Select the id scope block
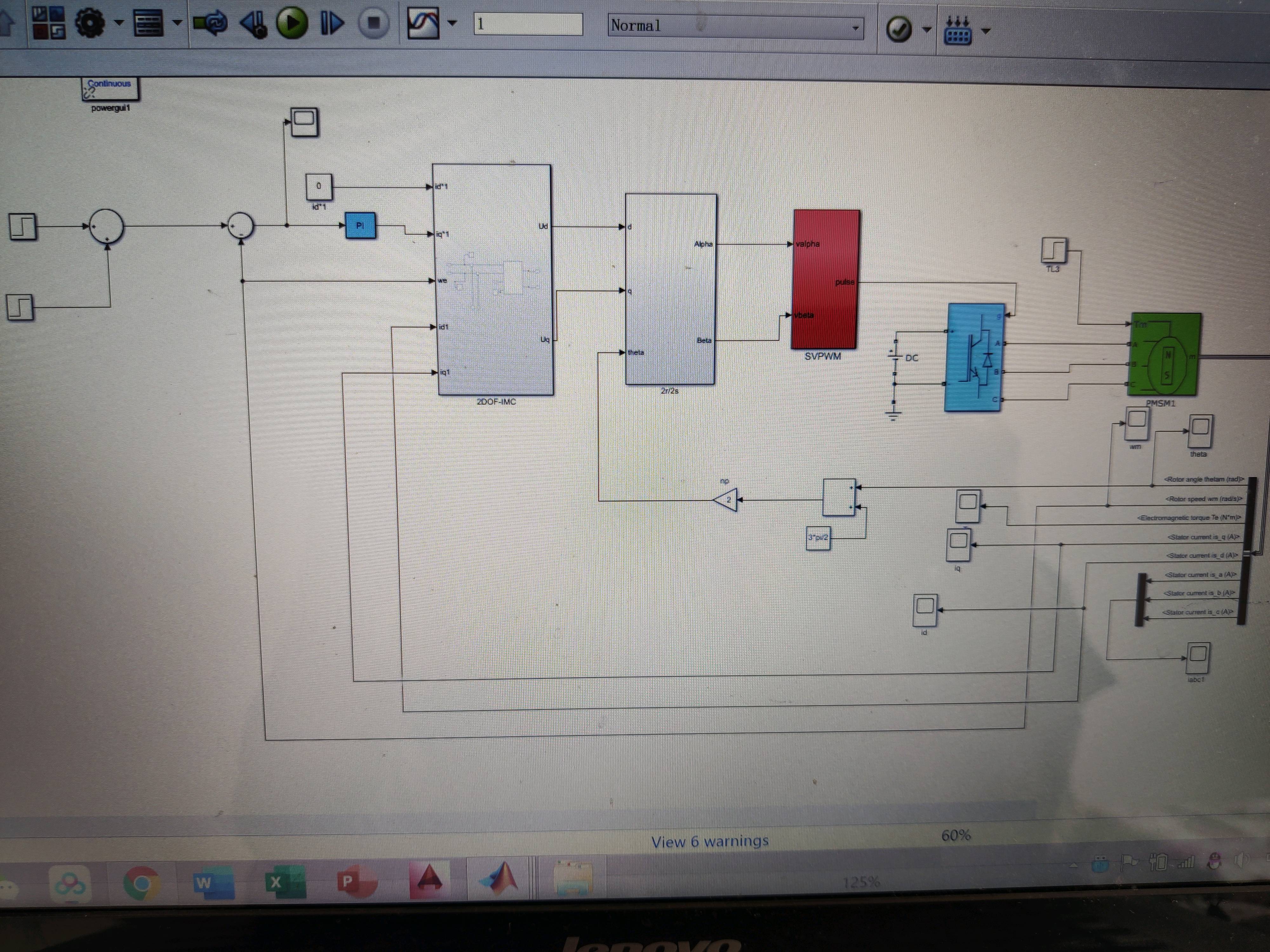Viewport: 1270px width, 952px height. pyautogui.click(x=925, y=610)
